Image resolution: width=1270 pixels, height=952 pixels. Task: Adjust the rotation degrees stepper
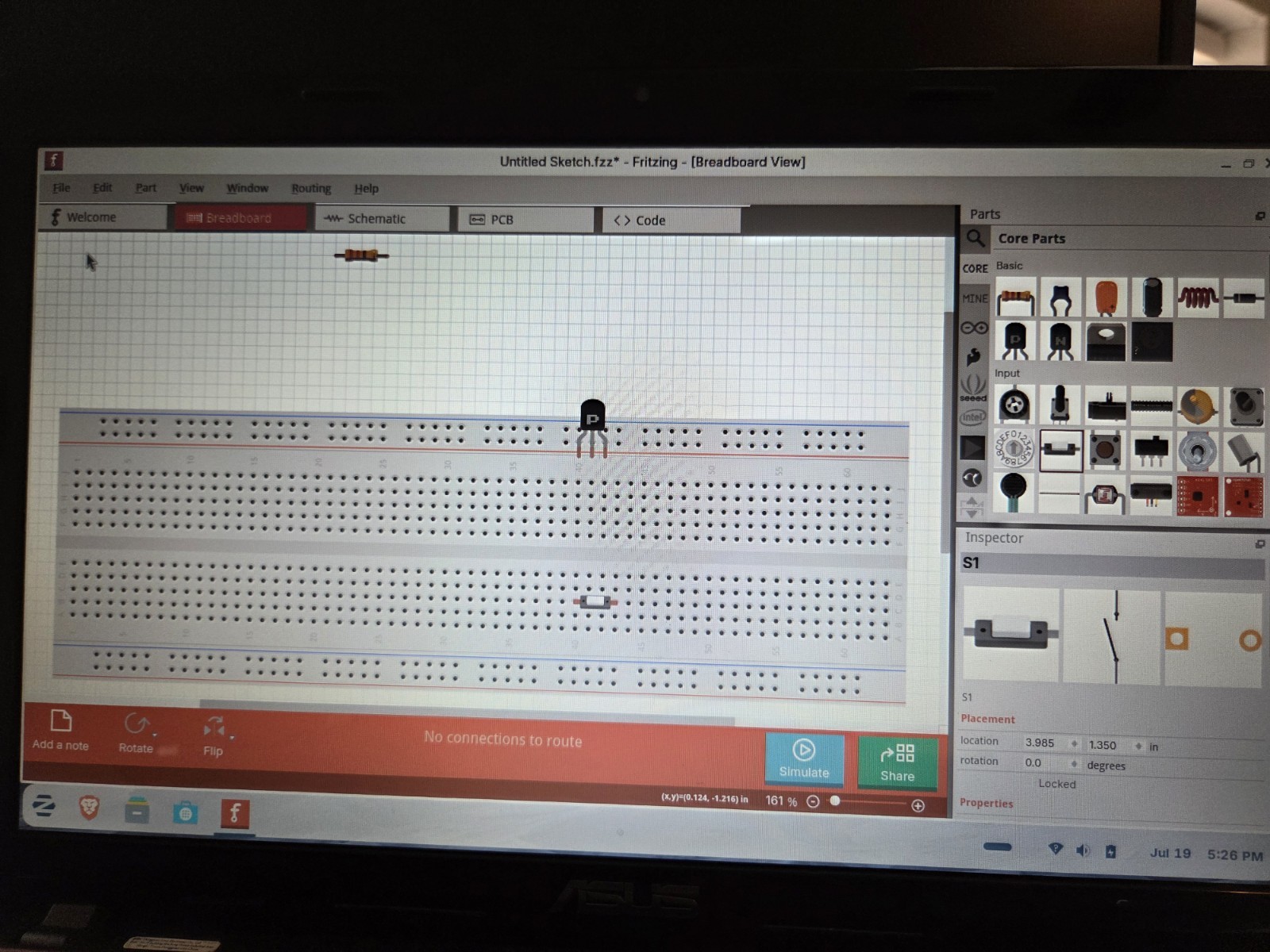click(x=1074, y=764)
